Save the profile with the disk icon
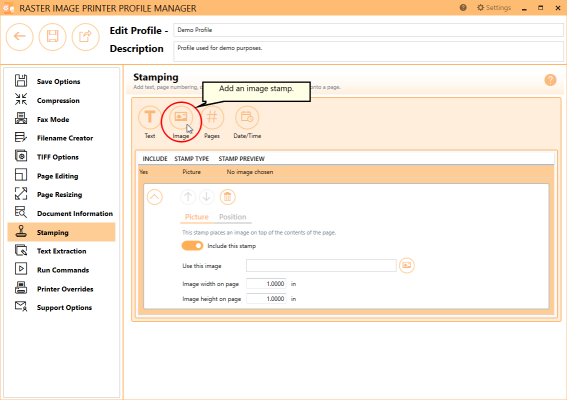Image resolution: width=567 pixels, height=400 pixels. 52,37
